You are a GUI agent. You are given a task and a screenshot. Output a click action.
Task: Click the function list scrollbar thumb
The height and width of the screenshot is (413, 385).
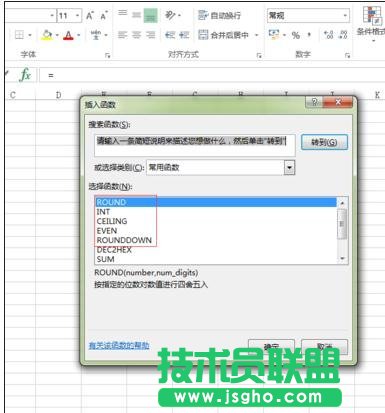342,224
